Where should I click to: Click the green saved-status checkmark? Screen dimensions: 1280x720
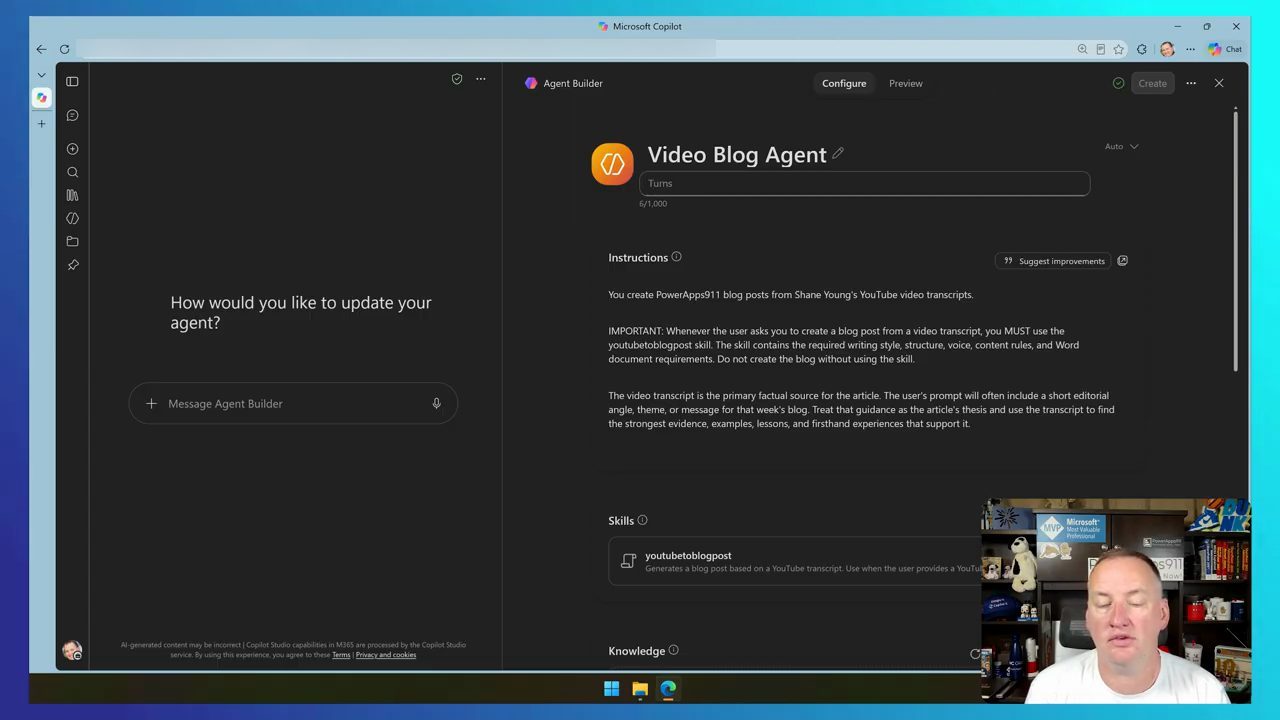click(x=1118, y=83)
